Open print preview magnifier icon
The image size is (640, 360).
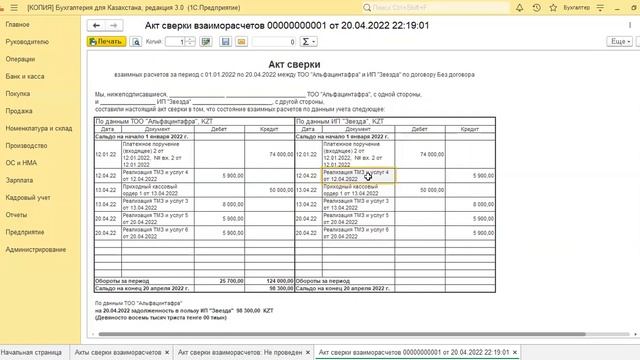tap(136, 42)
